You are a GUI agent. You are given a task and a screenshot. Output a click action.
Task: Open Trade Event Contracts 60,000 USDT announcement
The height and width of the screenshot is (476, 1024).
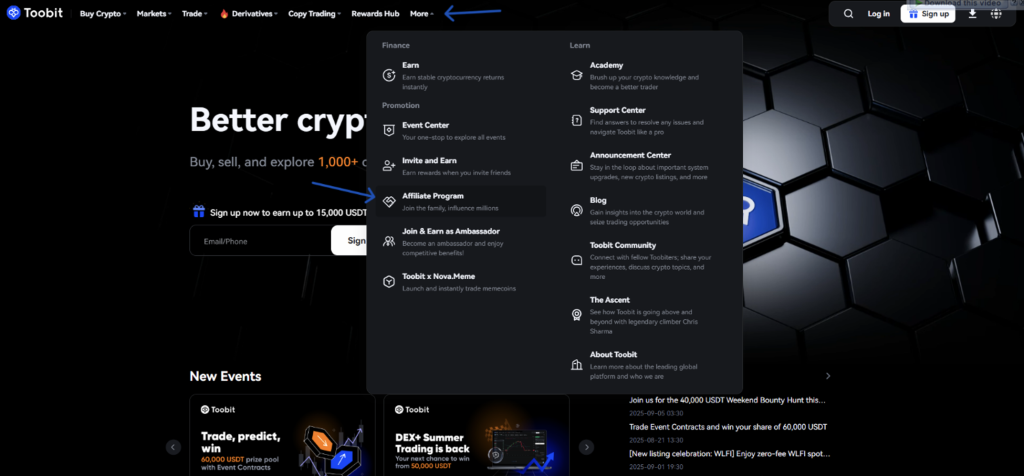pyautogui.click(x=728, y=427)
